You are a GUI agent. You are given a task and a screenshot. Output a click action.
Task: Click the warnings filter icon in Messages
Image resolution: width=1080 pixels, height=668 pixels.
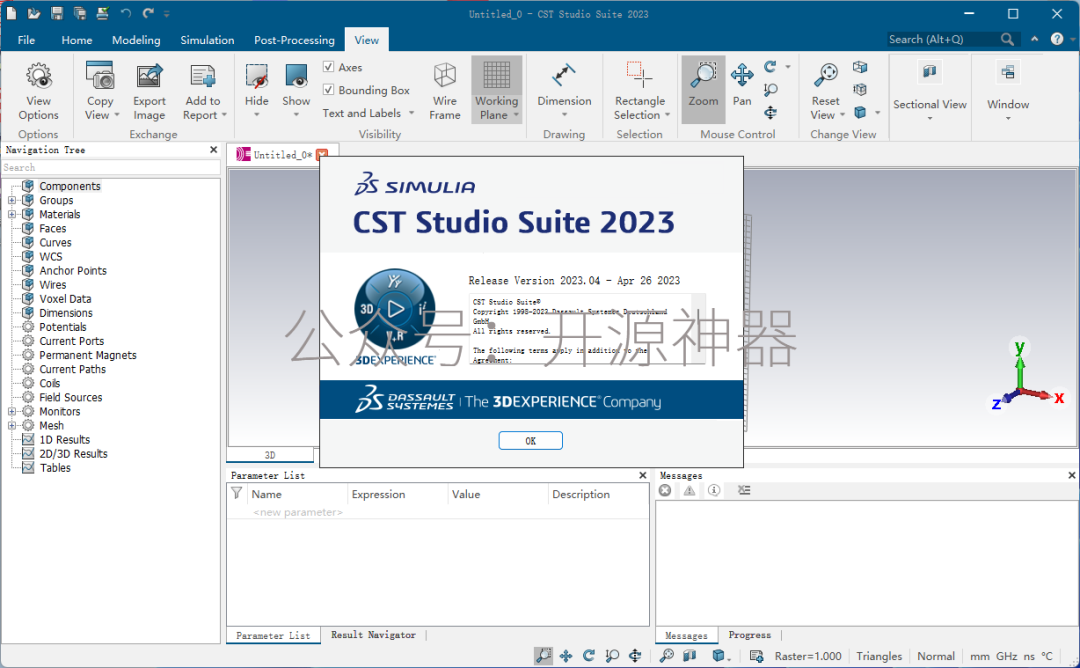point(689,490)
